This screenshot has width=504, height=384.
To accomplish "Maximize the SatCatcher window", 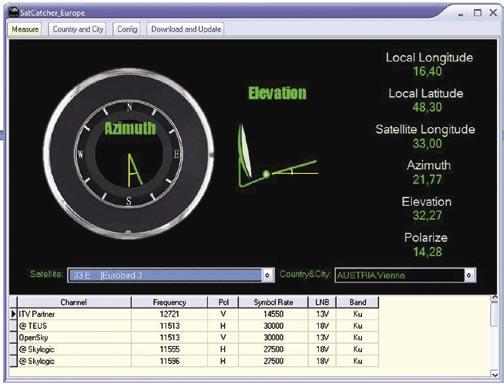I will (x=477, y=13).
